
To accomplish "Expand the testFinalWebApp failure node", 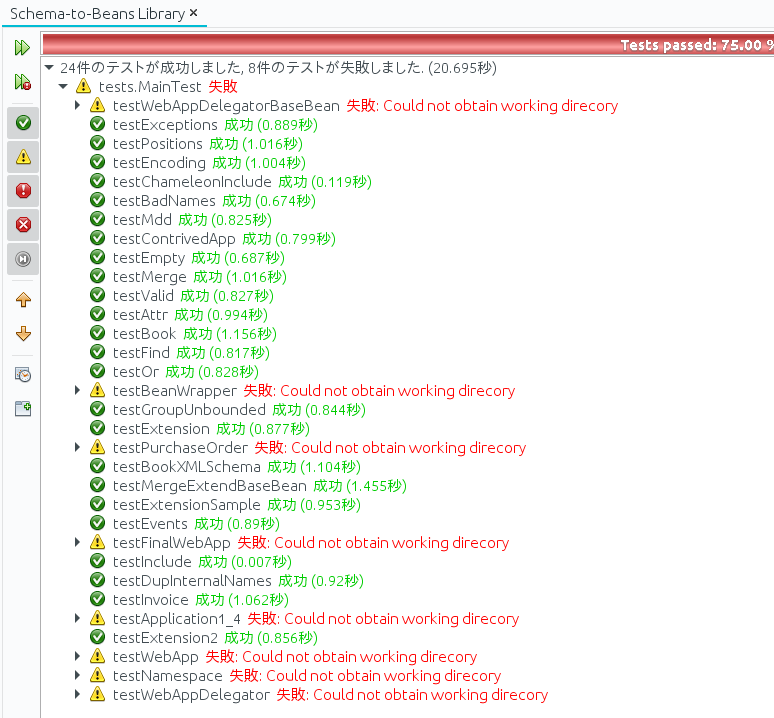I will pos(77,542).
